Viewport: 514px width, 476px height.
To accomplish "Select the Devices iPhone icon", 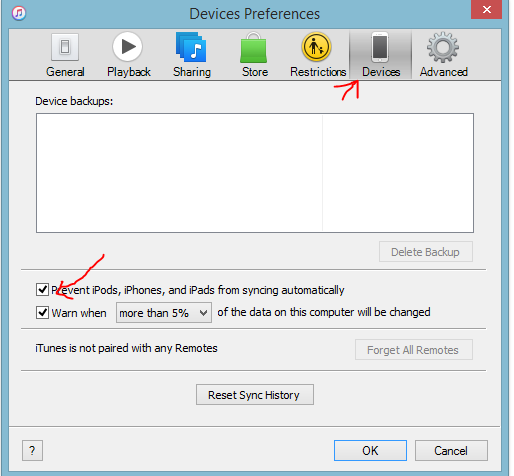I will (380, 47).
